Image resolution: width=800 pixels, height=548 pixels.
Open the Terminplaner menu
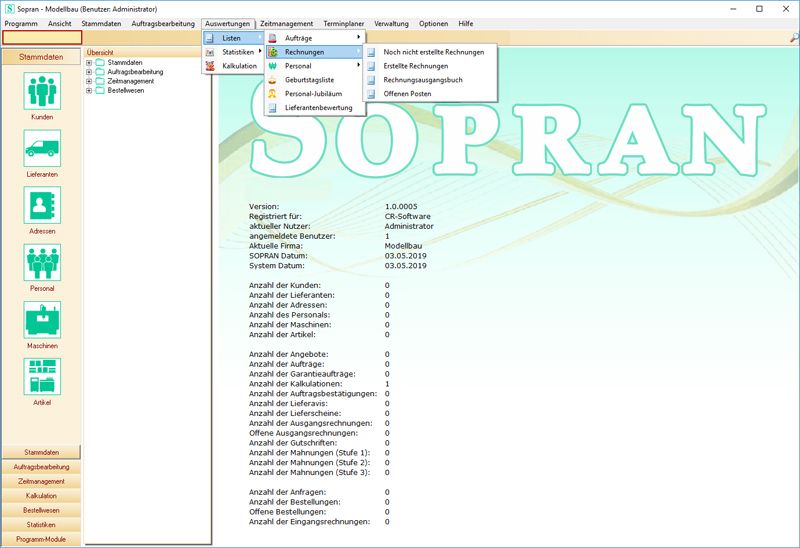[343, 23]
